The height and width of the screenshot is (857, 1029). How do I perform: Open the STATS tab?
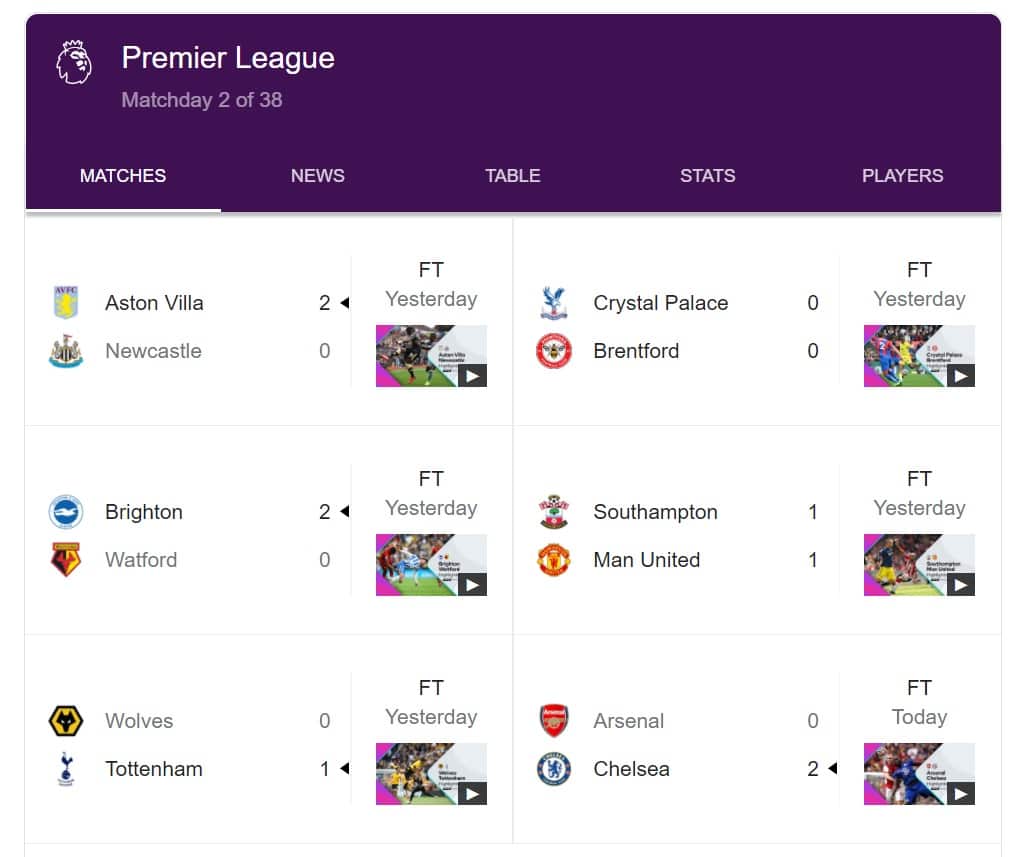click(x=707, y=175)
